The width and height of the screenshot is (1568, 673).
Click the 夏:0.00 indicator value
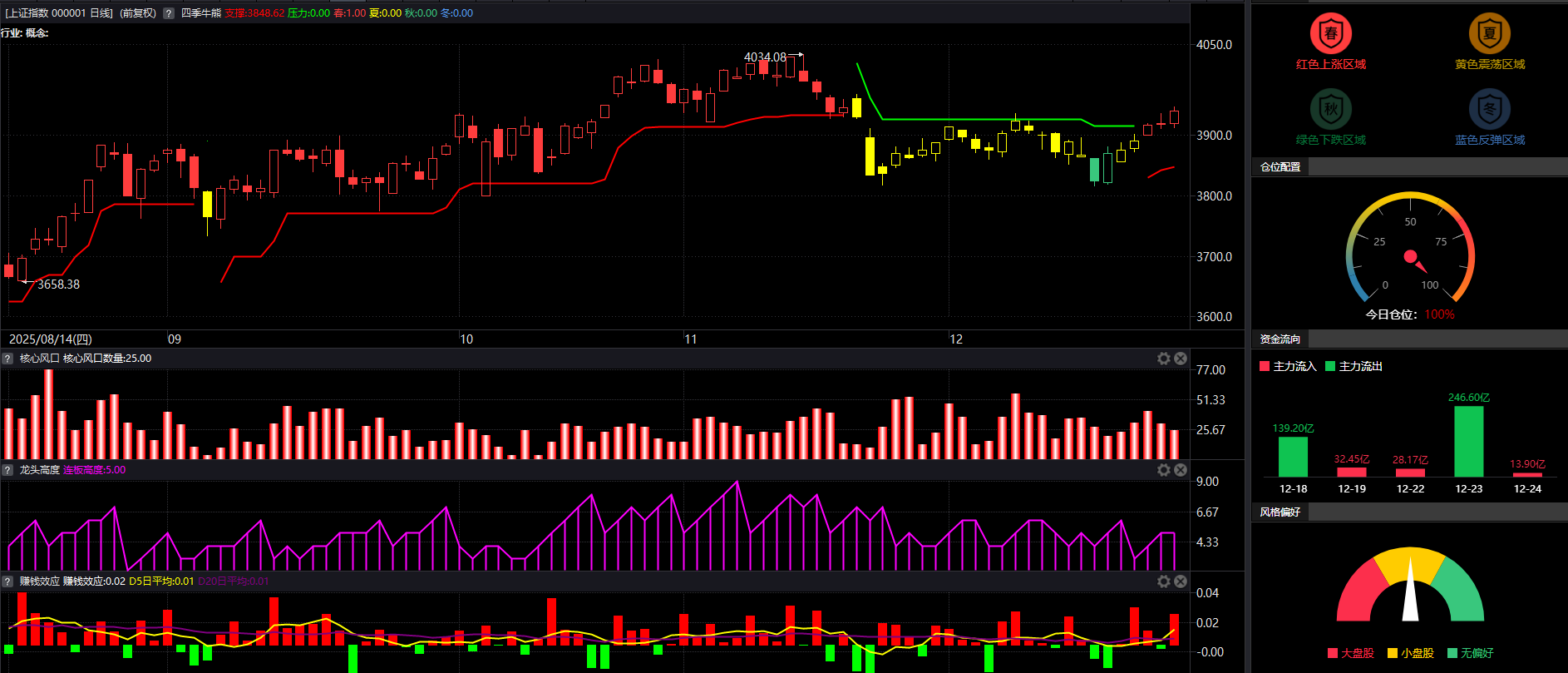[385, 13]
